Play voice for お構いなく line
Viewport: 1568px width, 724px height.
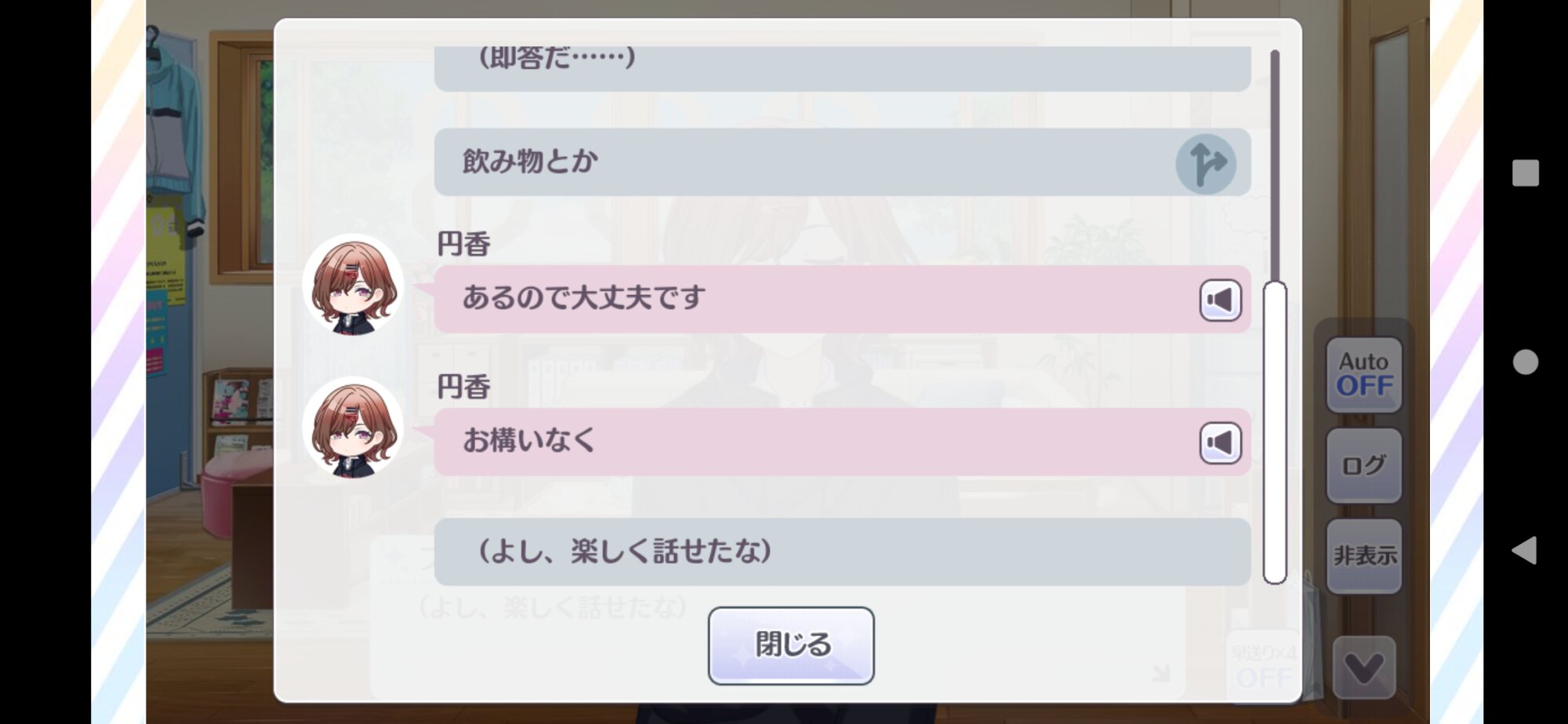point(1220,442)
